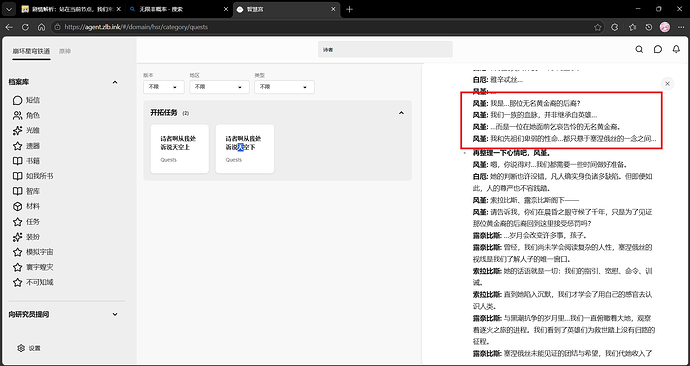Open 设置 settings with the gear icon

click(29, 348)
